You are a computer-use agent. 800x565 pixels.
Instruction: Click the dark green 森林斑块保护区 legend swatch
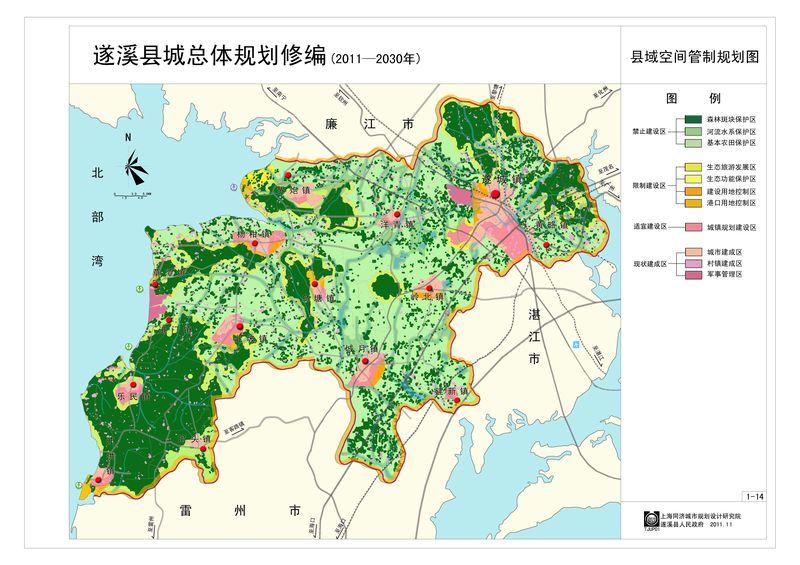(695, 119)
